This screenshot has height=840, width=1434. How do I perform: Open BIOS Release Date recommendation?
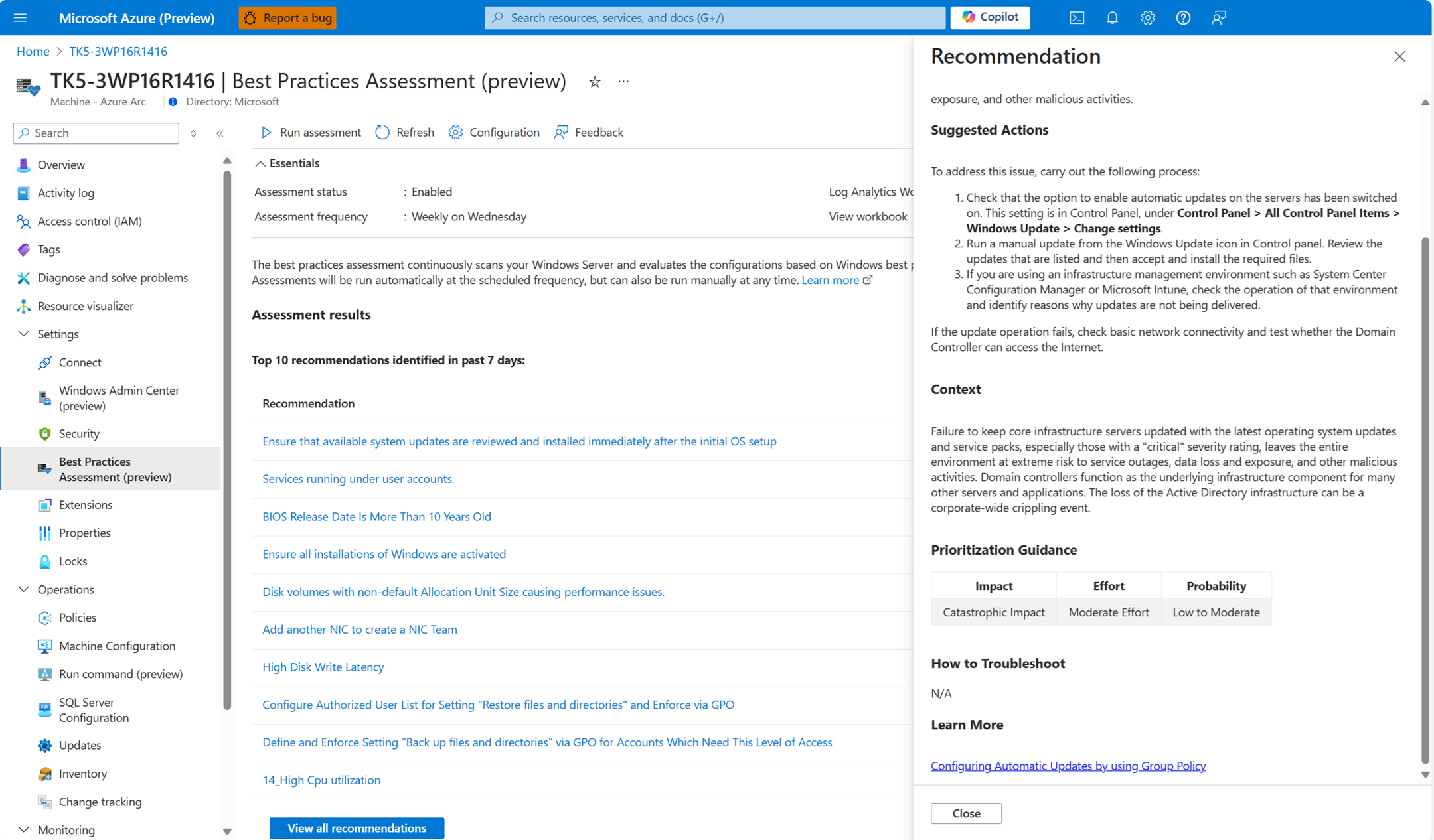(376, 517)
